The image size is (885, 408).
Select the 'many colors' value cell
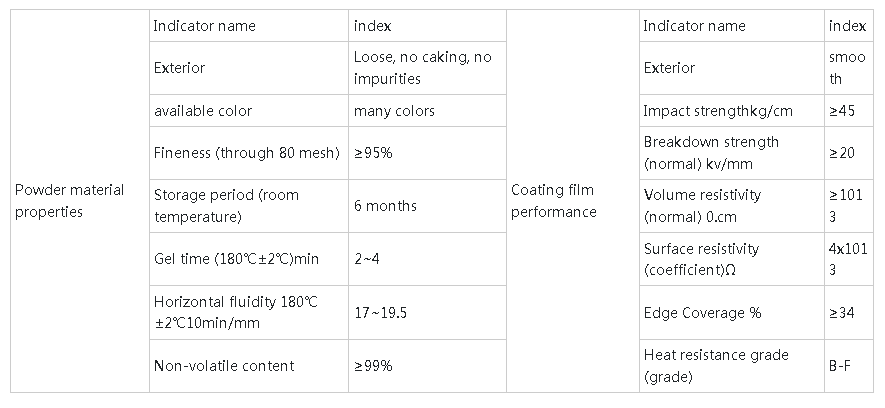coord(394,111)
